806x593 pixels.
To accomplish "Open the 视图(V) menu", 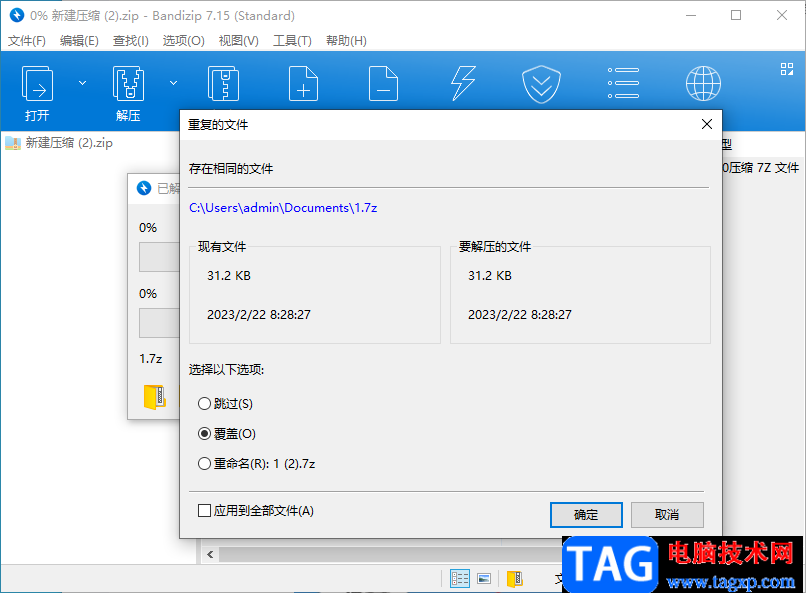I will (x=239, y=41).
